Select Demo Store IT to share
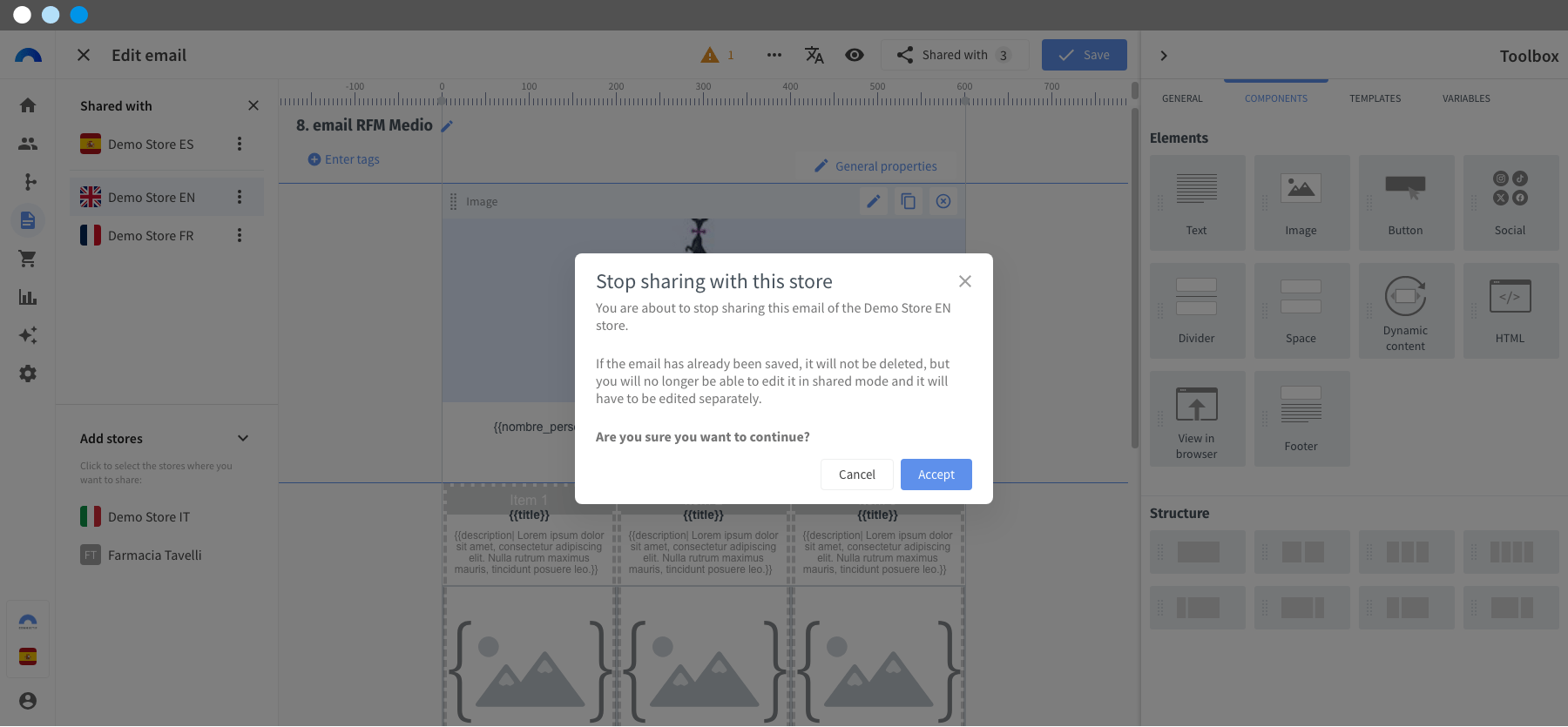Viewport: 1568px width, 727px height. (x=148, y=517)
